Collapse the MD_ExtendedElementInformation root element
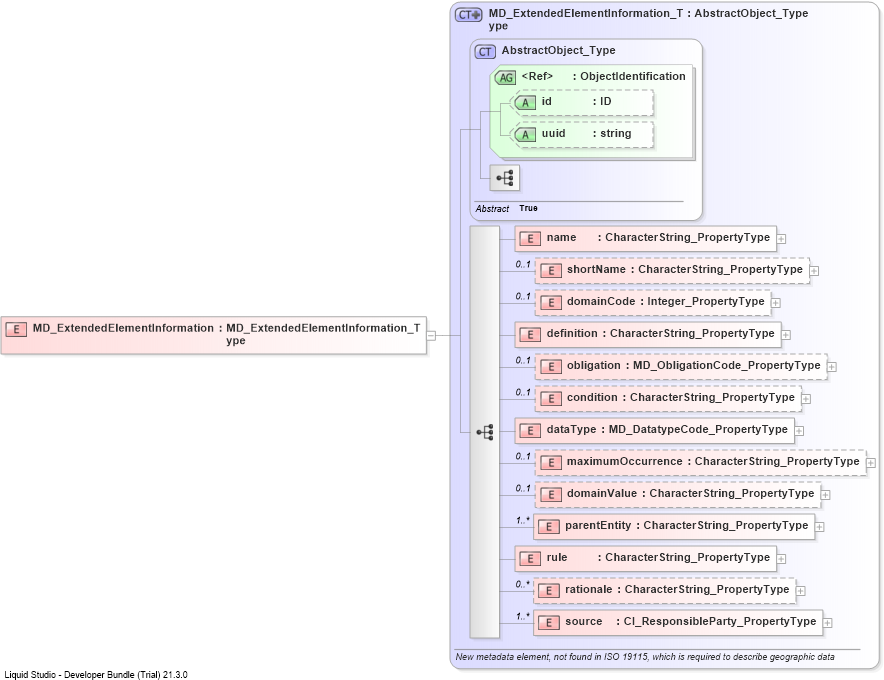 pyautogui.click(x=431, y=335)
